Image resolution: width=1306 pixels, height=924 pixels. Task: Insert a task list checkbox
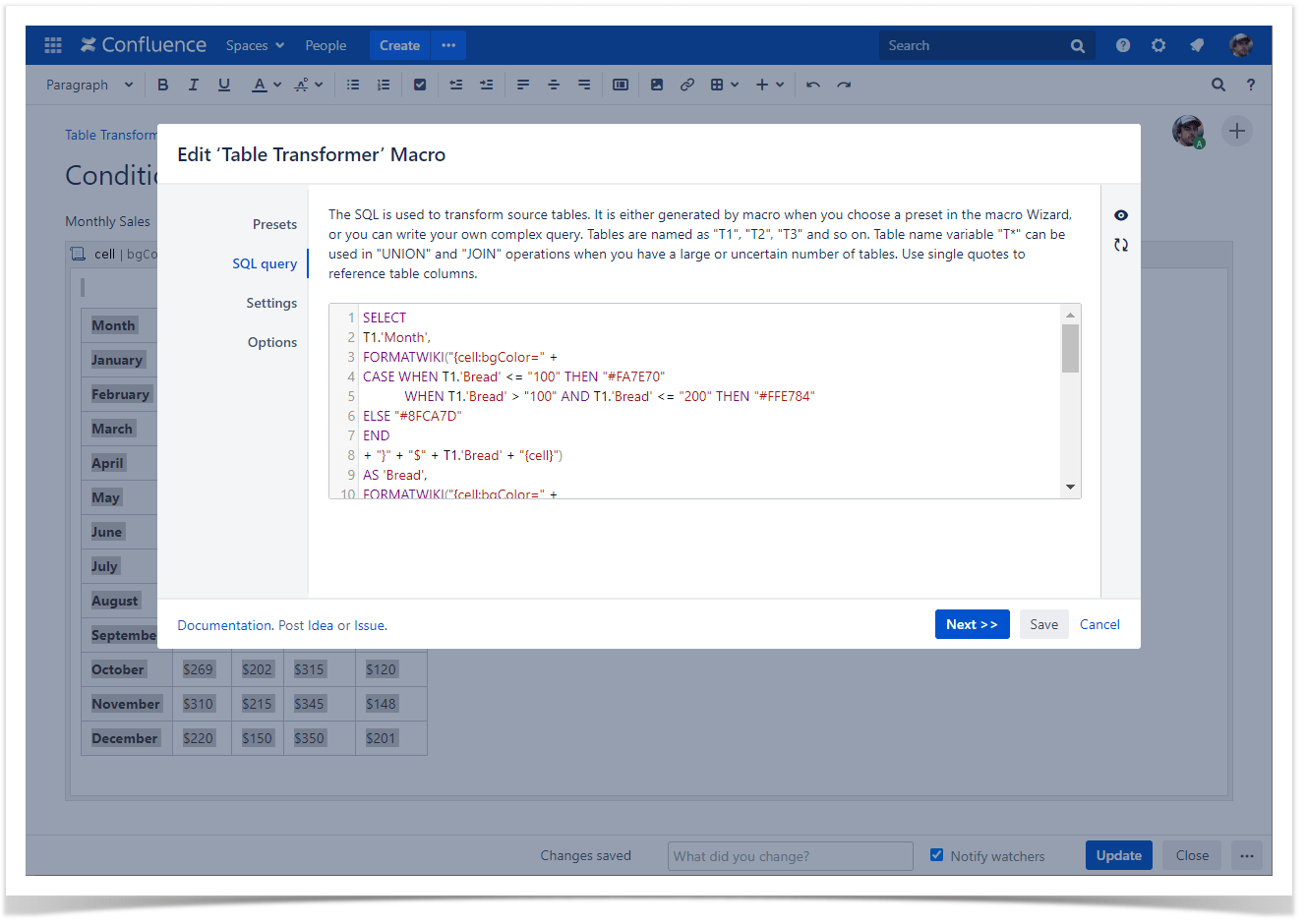click(420, 85)
